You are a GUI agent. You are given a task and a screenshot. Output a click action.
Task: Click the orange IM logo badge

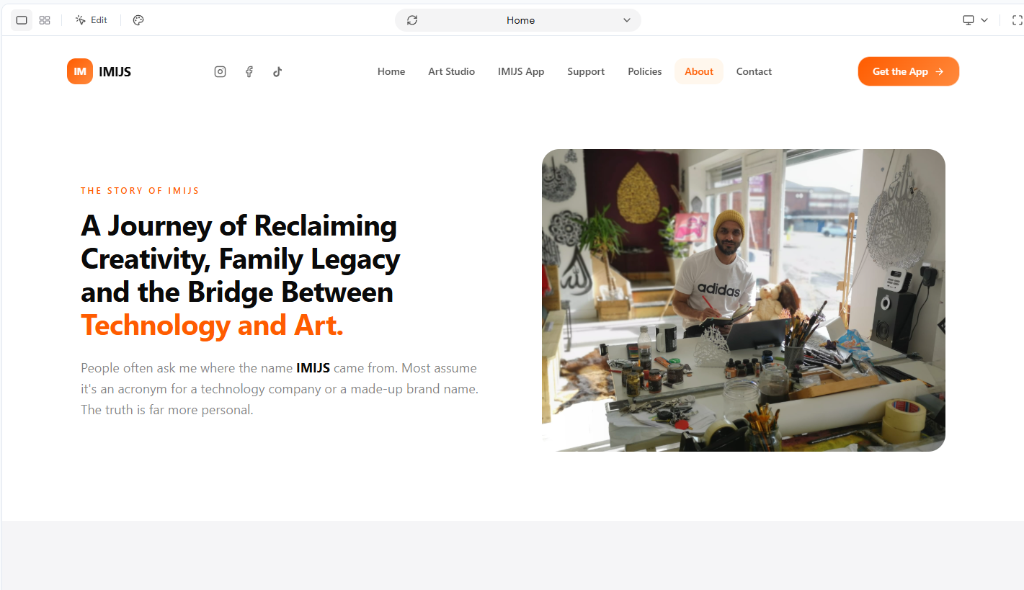80,71
